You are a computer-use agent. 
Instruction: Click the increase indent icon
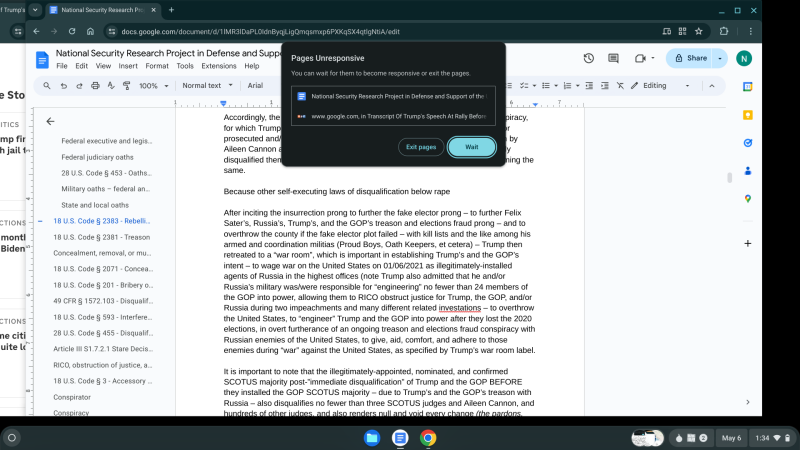(x=605, y=86)
